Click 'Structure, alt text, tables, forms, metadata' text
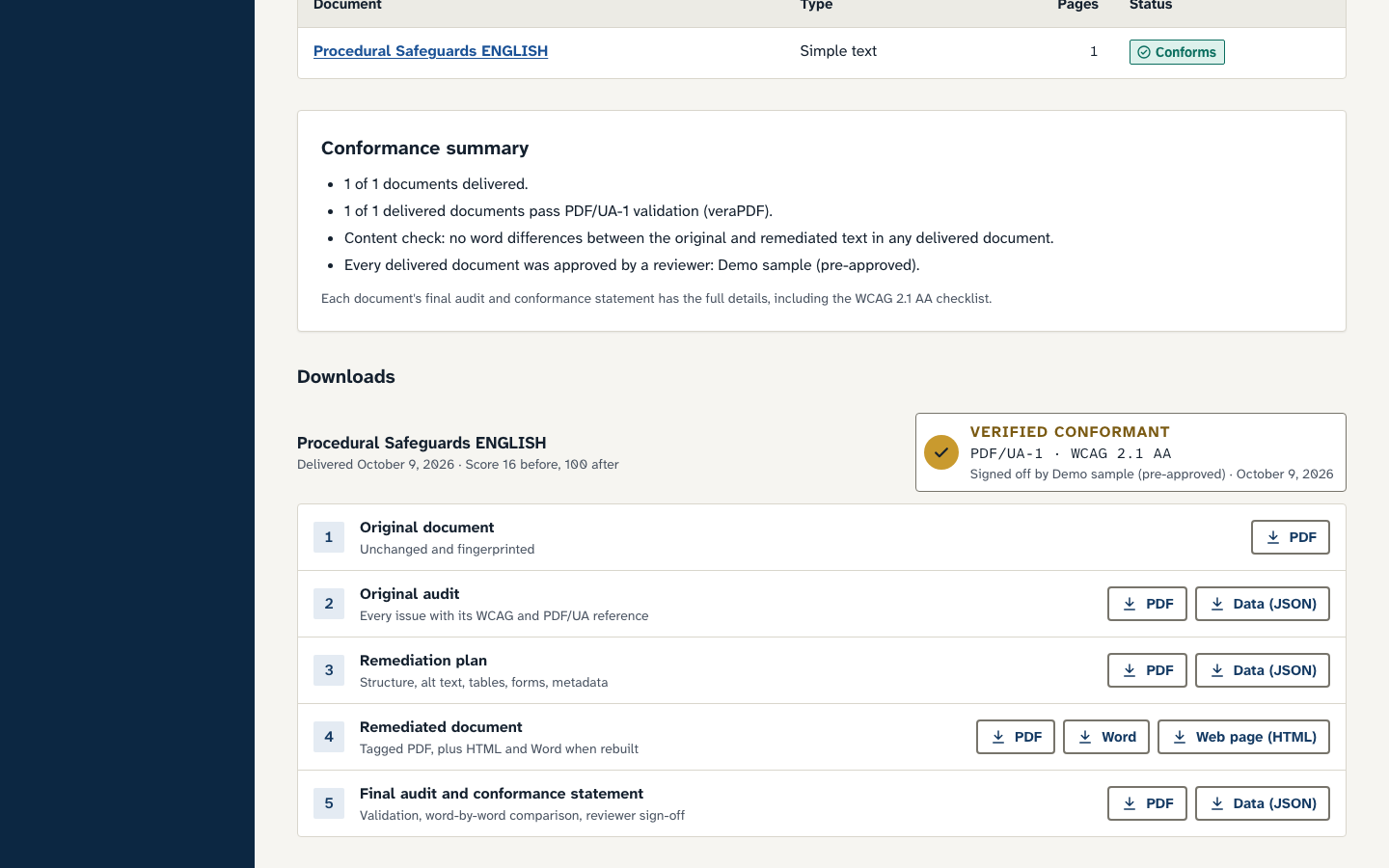The image size is (1389, 868). pyautogui.click(x=483, y=683)
